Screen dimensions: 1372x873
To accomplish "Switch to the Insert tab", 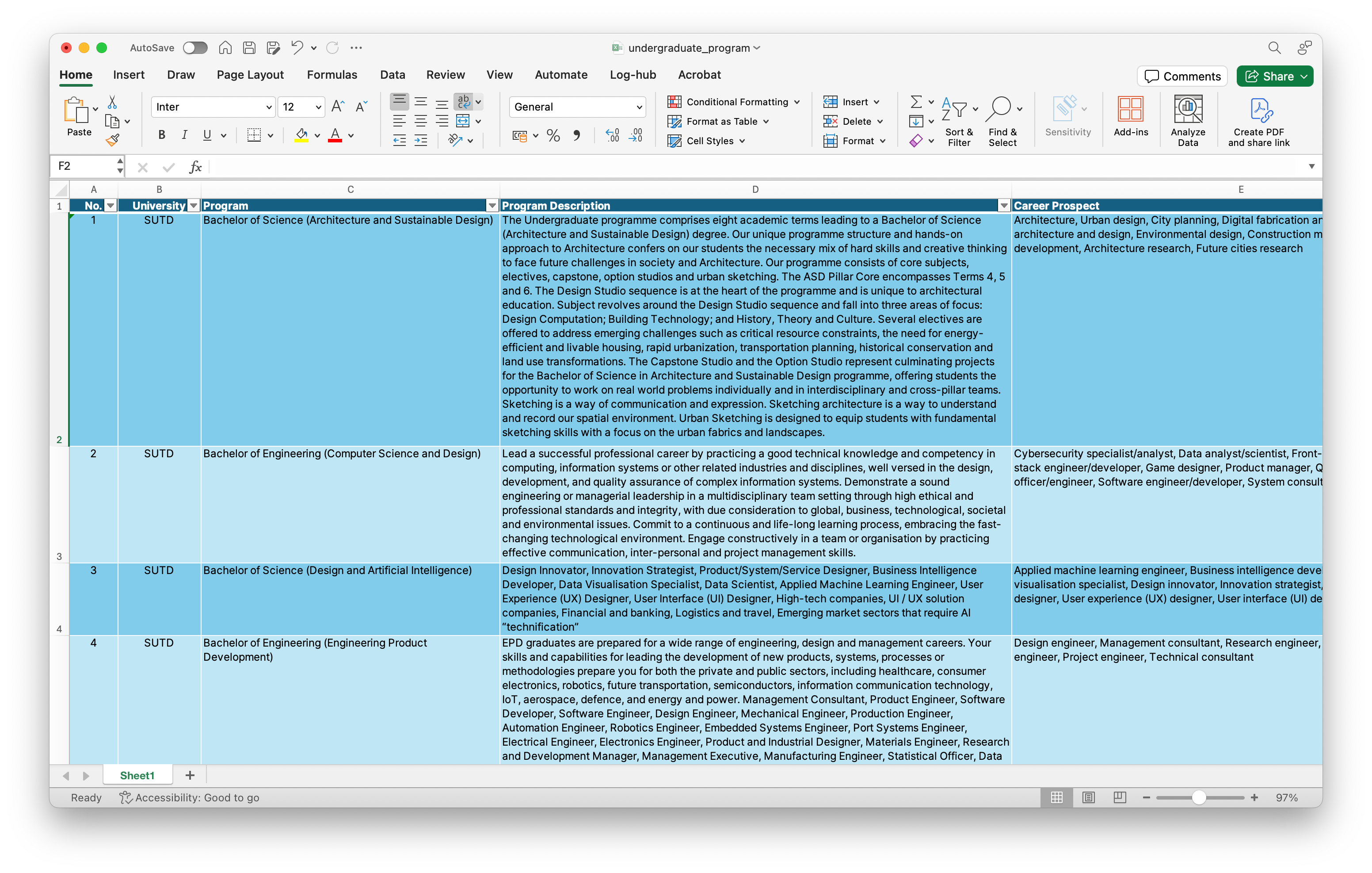I will click(129, 75).
